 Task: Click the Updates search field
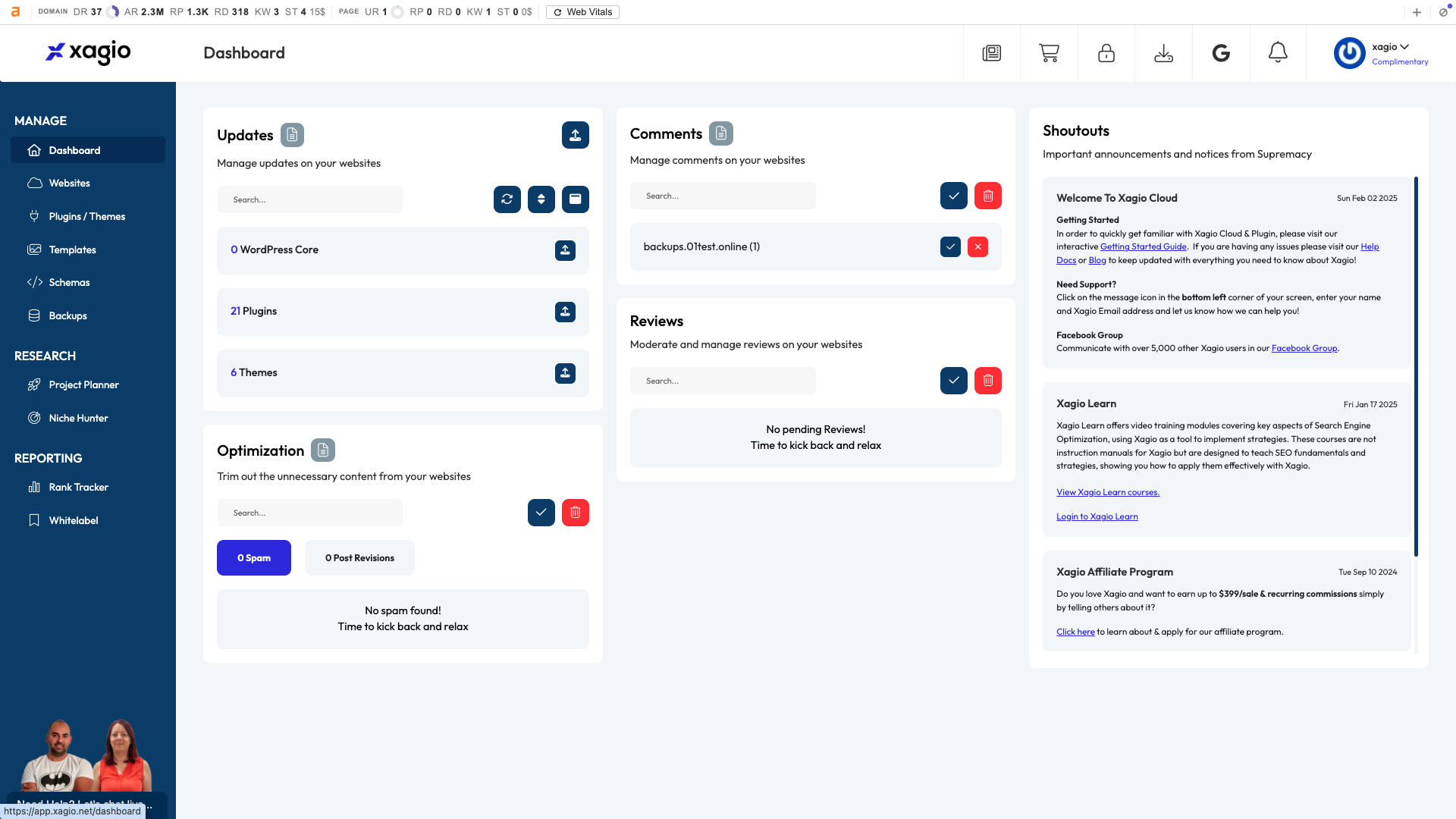click(309, 199)
